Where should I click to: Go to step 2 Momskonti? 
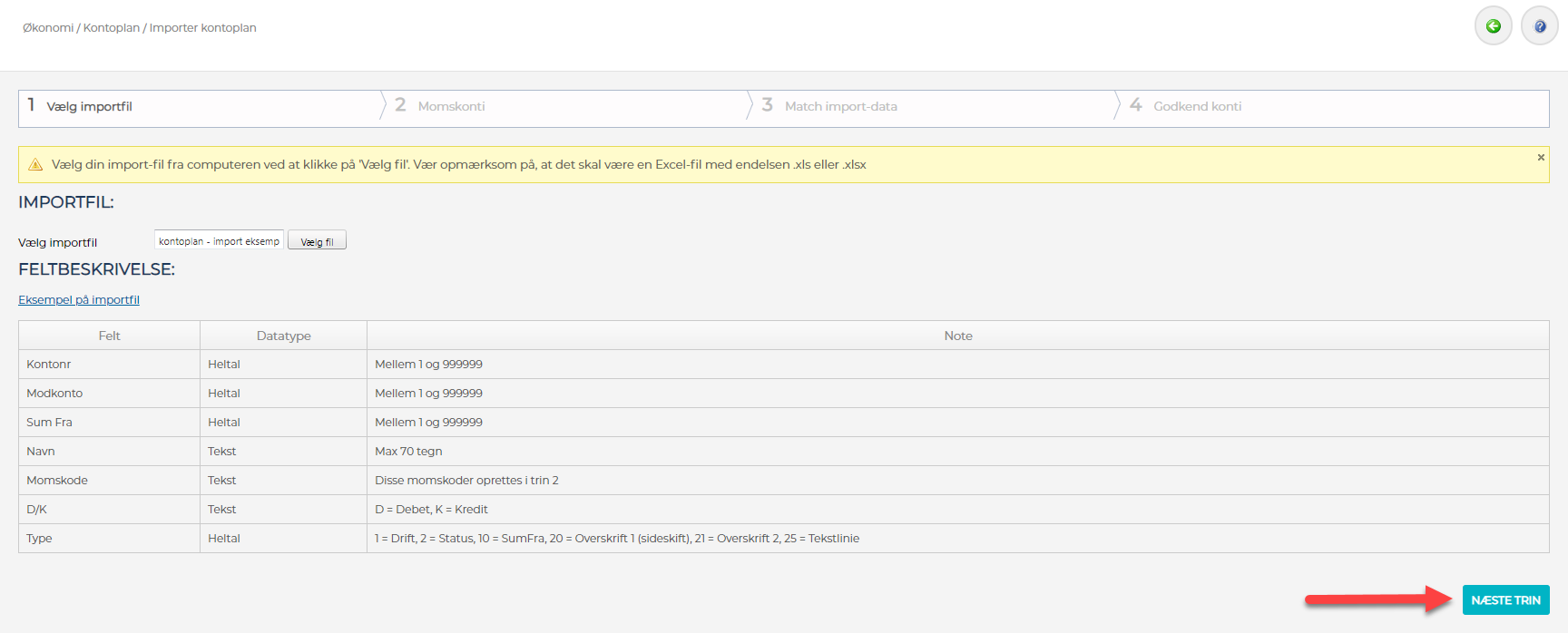click(451, 107)
